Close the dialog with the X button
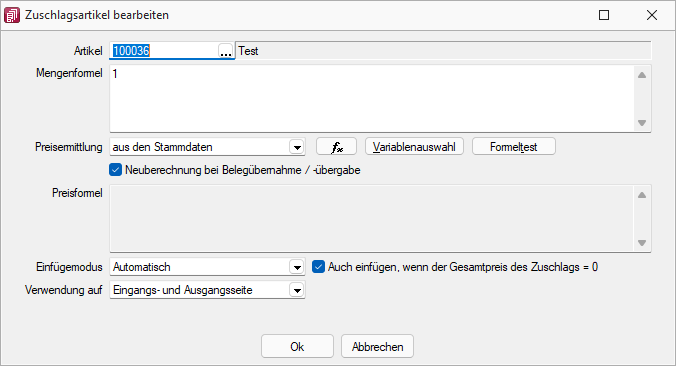 pyautogui.click(x=652, y=15)
